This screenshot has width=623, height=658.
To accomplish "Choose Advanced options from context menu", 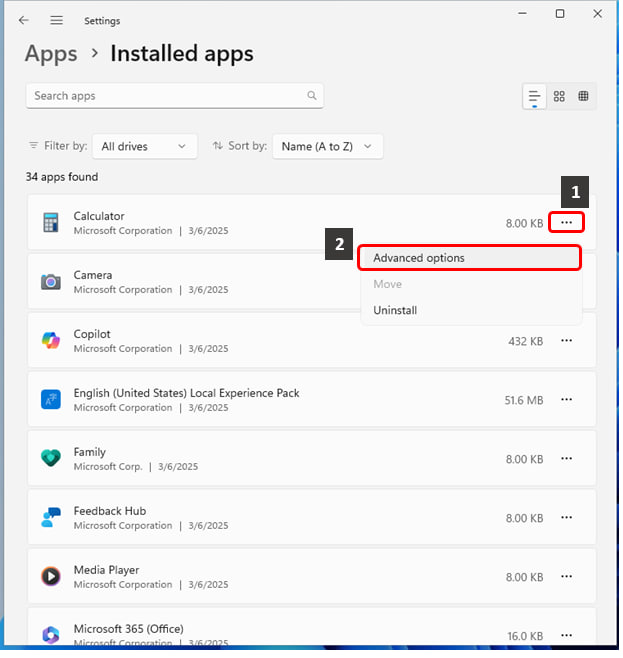I will pyautogui.click(x=469, y=258).
